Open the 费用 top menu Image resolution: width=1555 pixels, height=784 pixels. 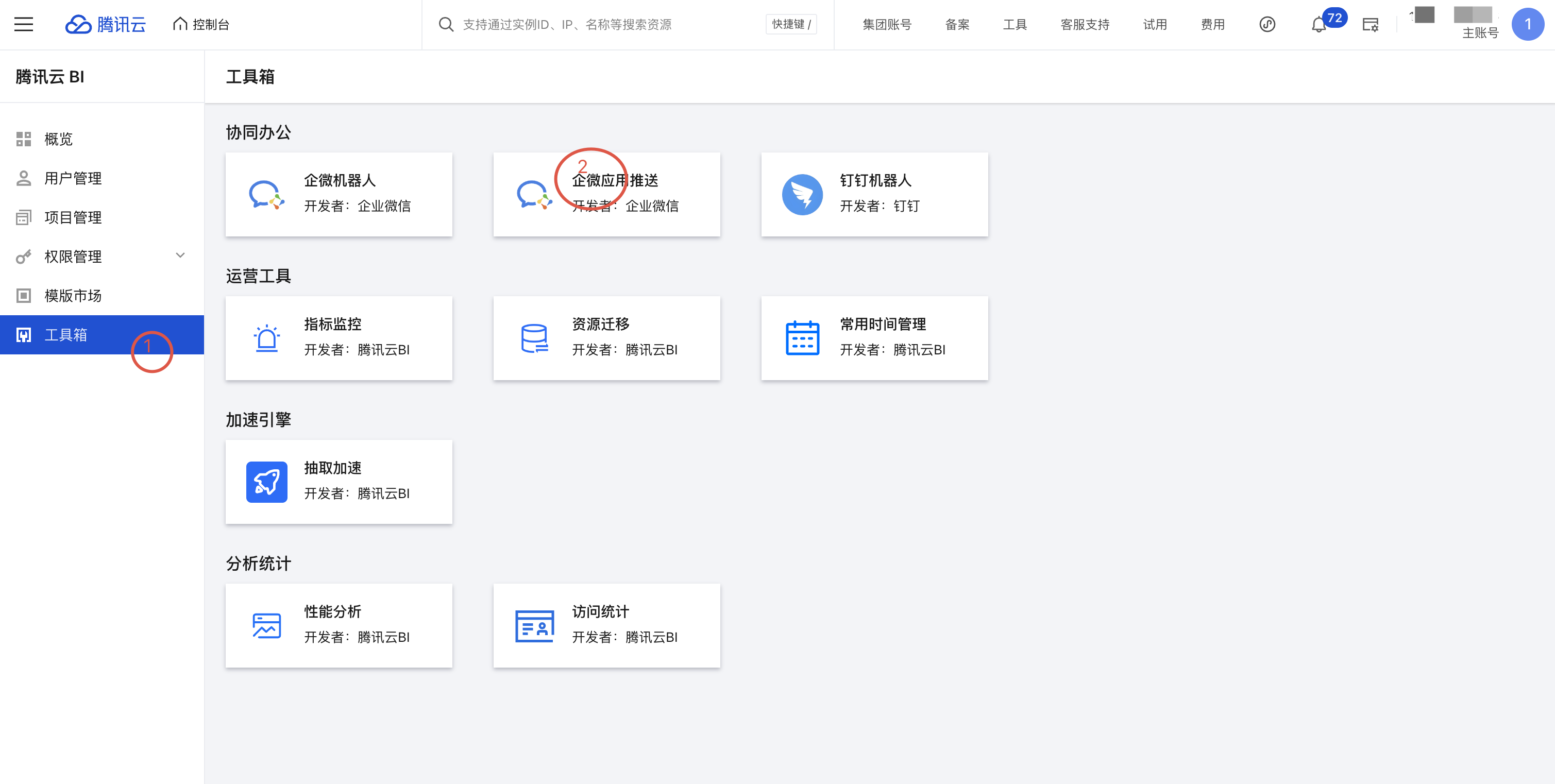coord(1212,24)
